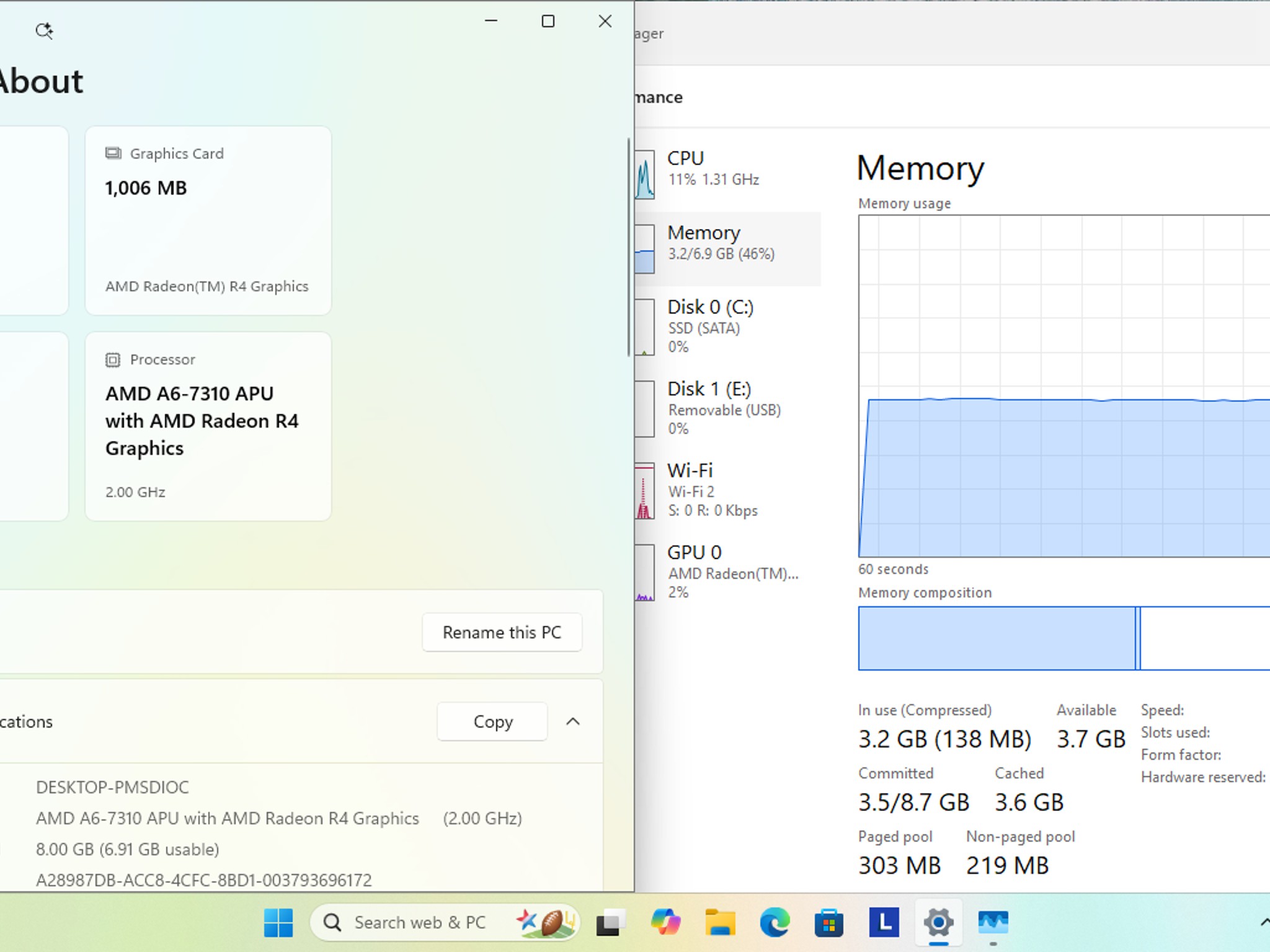Click the Memory mini graph thumbnail

pos(644,249)
